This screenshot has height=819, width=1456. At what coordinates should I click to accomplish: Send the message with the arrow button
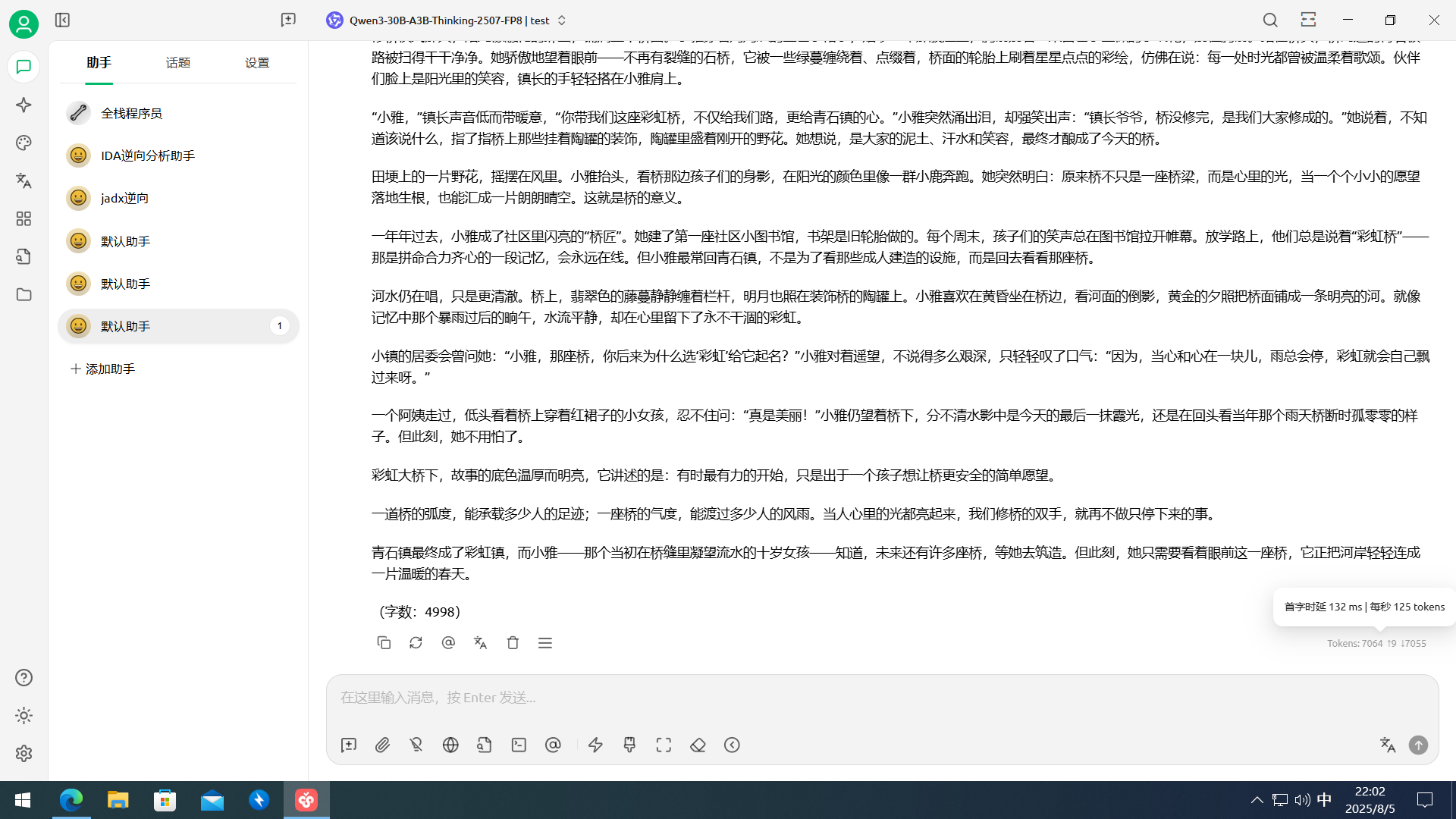[x=1419, y=745]
